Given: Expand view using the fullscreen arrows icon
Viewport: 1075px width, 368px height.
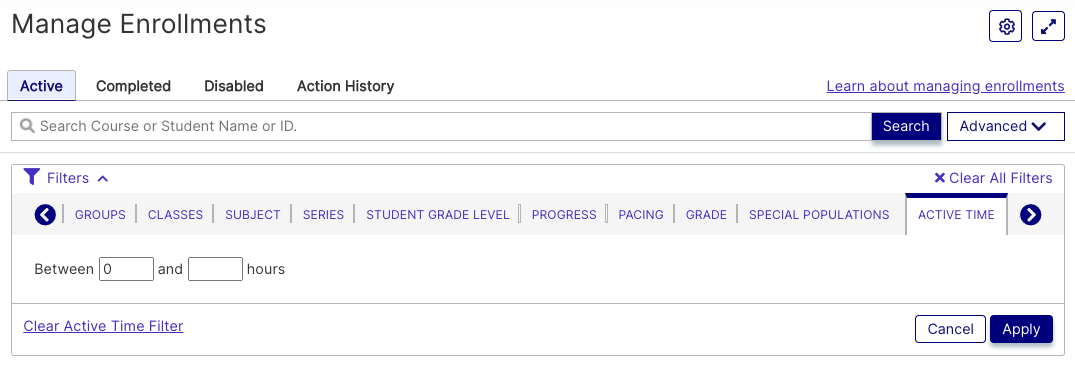Looking at the screenshot, I should [1048, 27].
